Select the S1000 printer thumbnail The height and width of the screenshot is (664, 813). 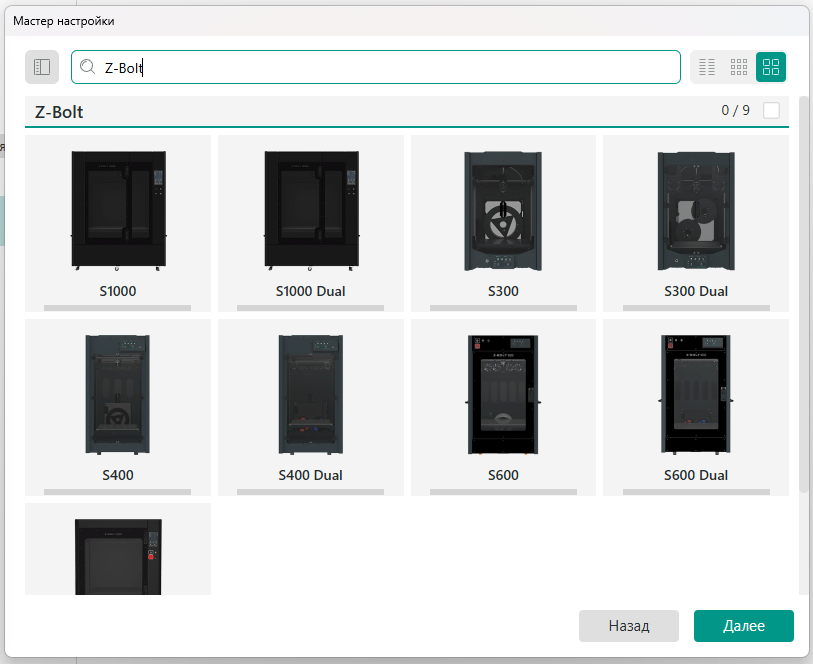tap(119, 210)
